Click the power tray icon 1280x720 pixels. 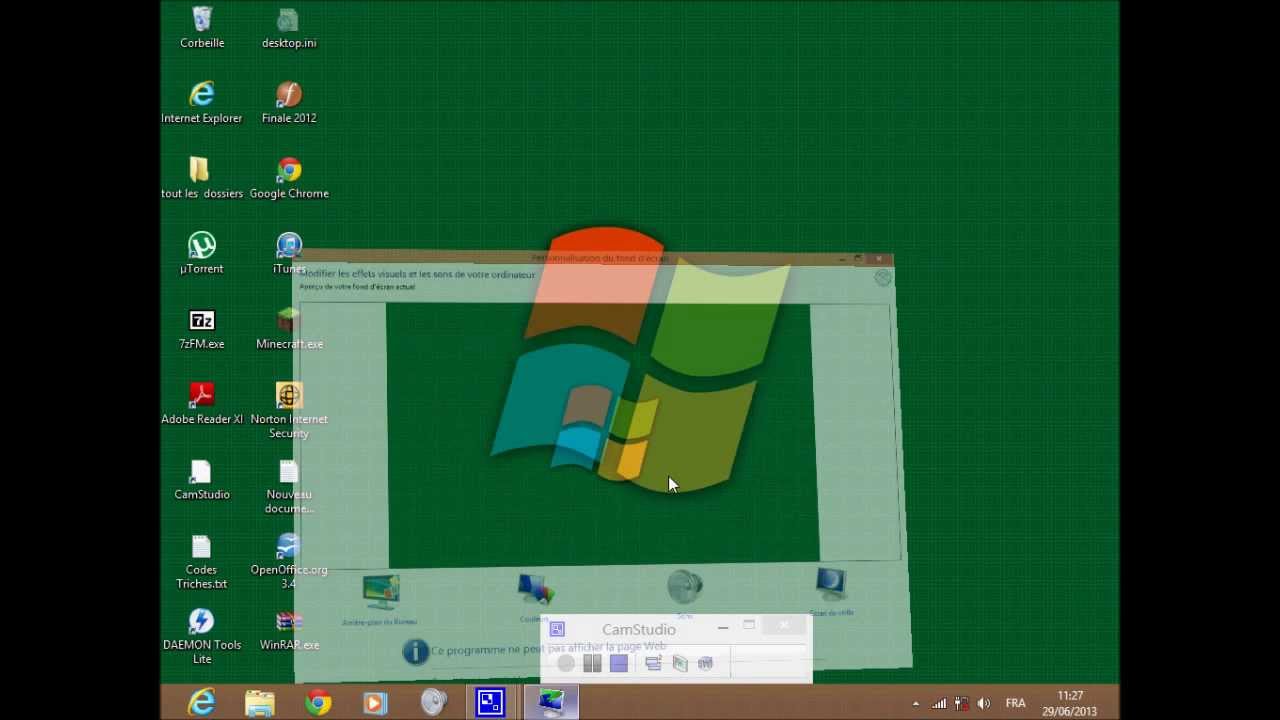(x=962, y=703)
